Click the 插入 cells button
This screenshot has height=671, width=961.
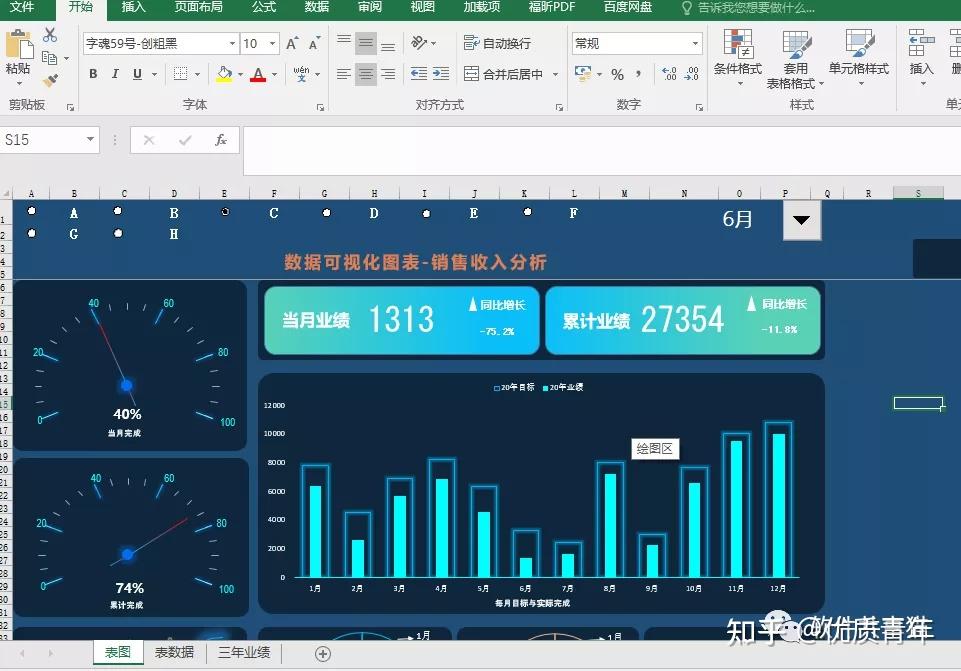tap(921, 58)
